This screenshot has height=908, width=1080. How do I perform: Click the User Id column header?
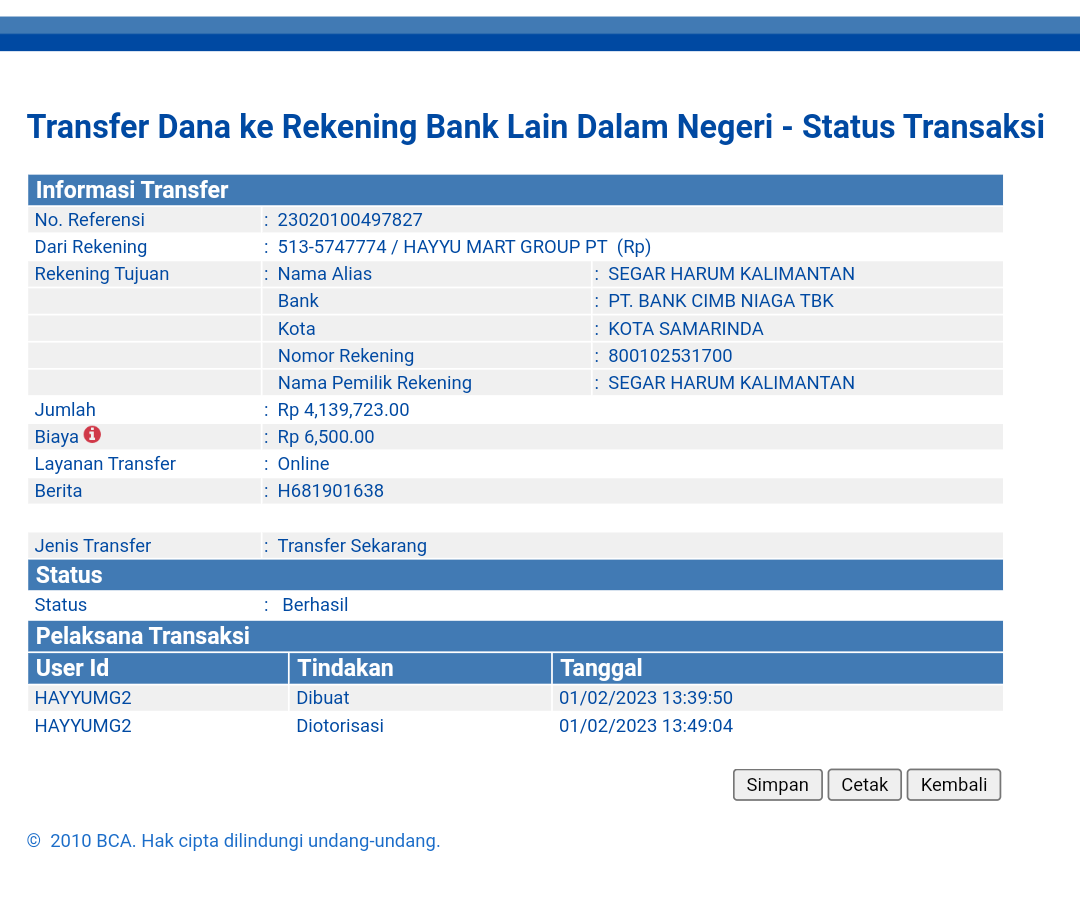tap(72, 668)
